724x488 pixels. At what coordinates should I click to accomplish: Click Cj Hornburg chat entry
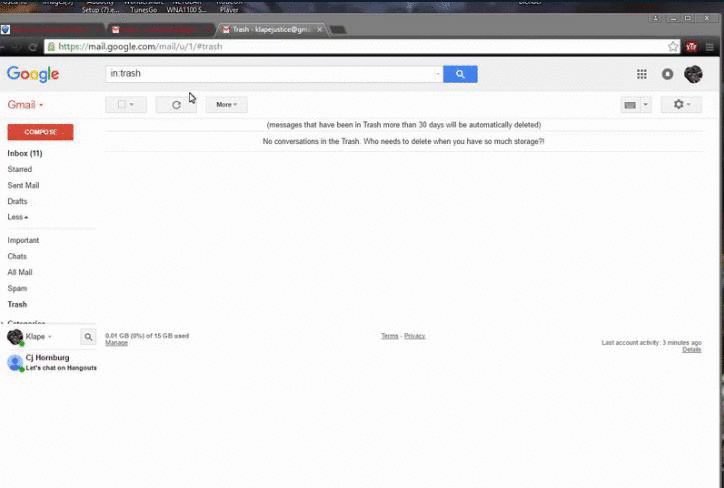[52, 363]
